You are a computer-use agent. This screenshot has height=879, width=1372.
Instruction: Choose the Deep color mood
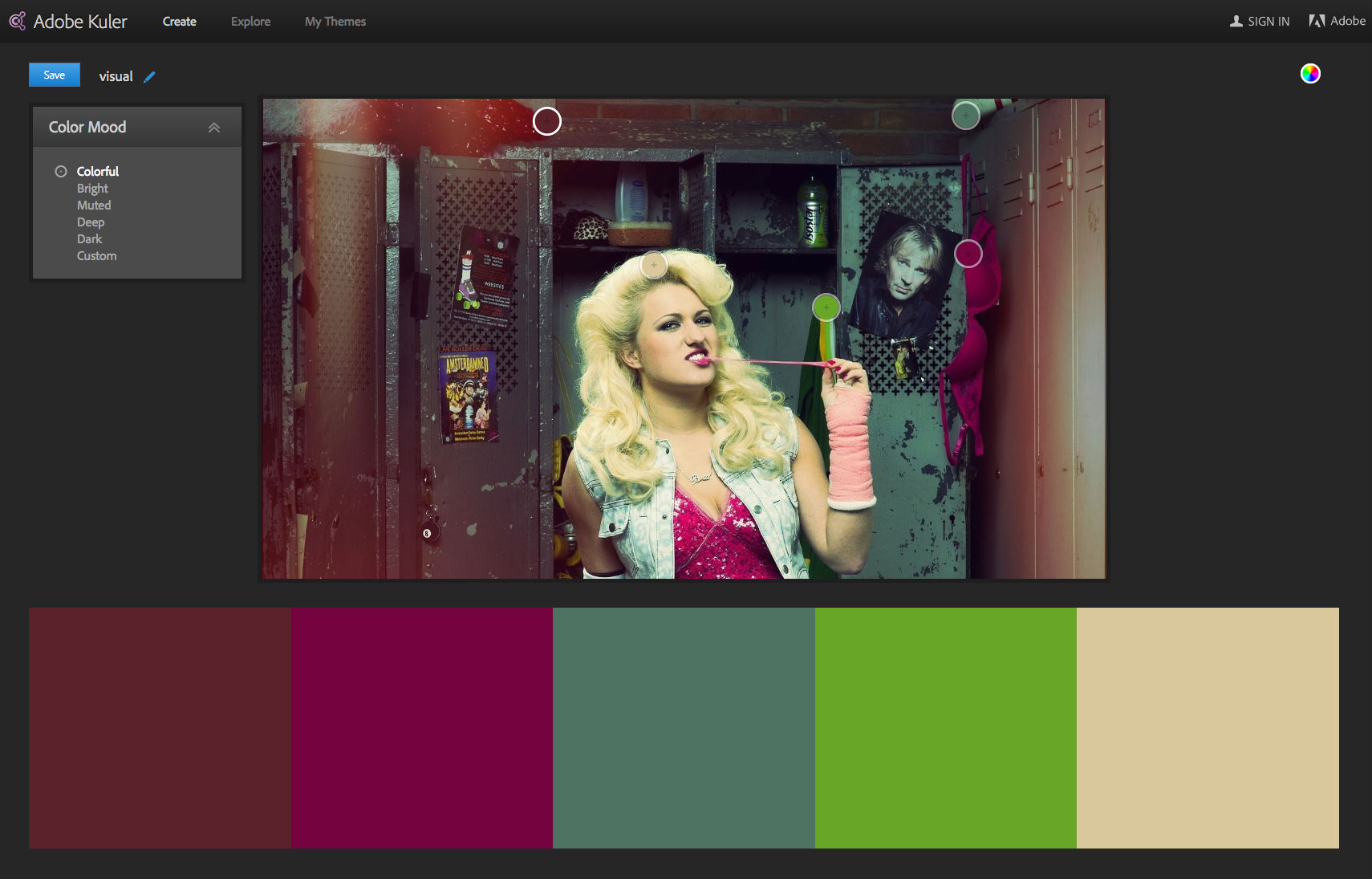coord(91,222)
